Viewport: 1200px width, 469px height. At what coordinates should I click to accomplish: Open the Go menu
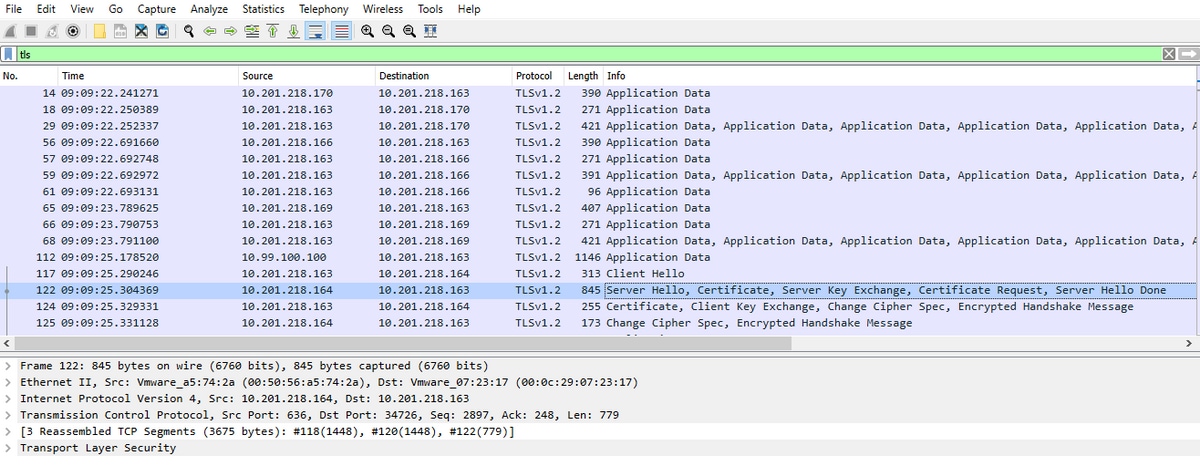pyautogui.click(x=116, y=9)
